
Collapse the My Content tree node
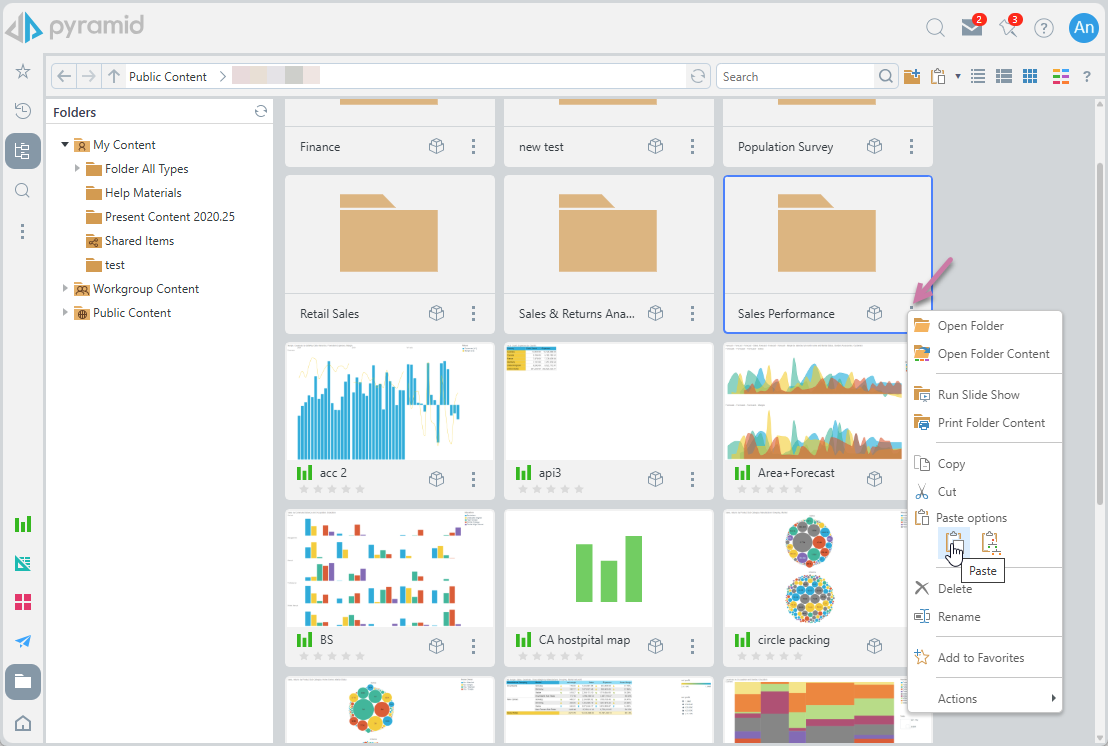[65, 145]
